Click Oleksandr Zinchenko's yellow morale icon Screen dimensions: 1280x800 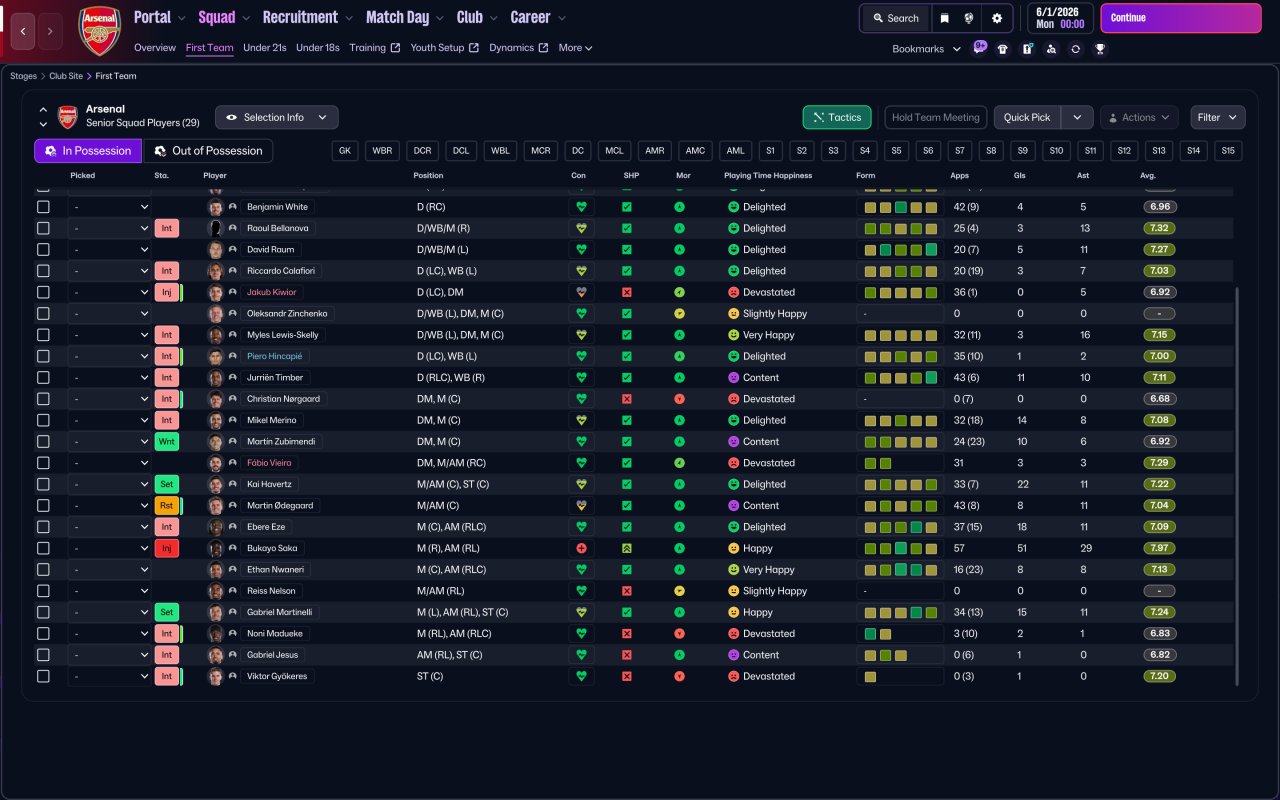680,313
